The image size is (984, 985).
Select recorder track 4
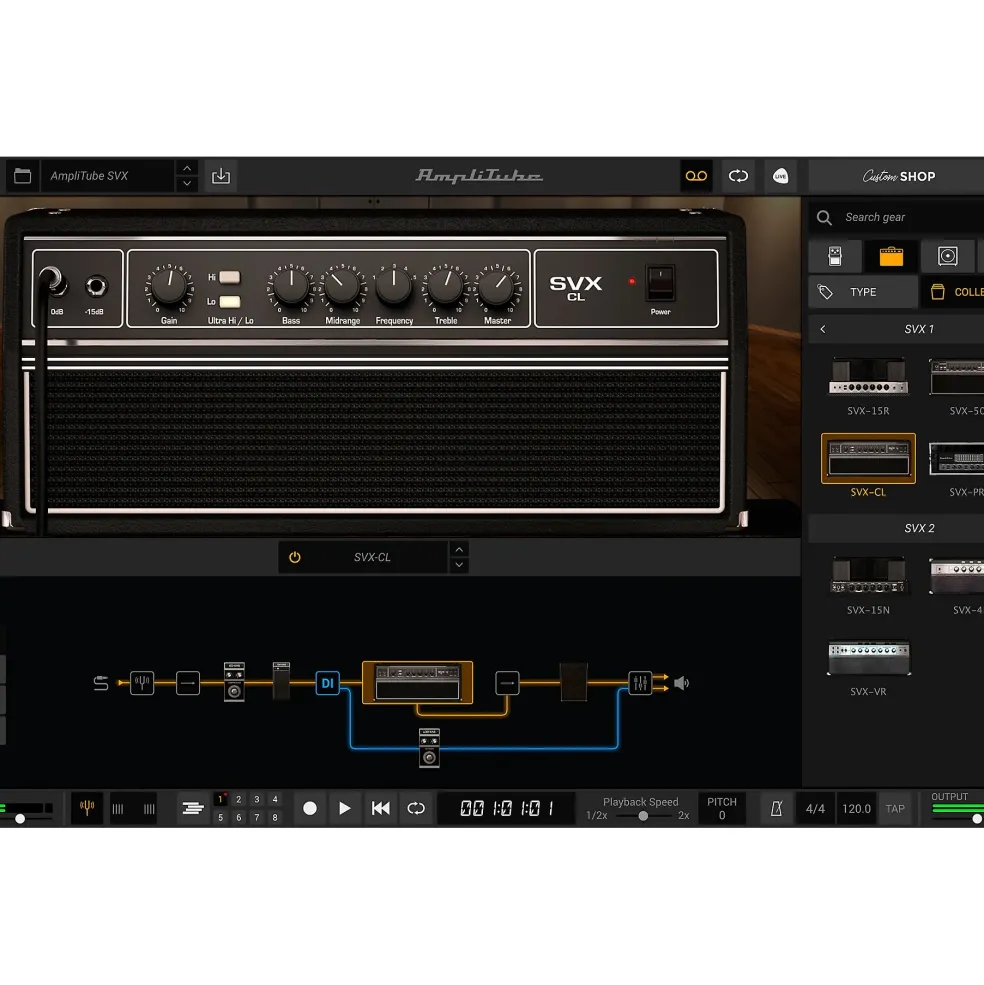[275, 800]
